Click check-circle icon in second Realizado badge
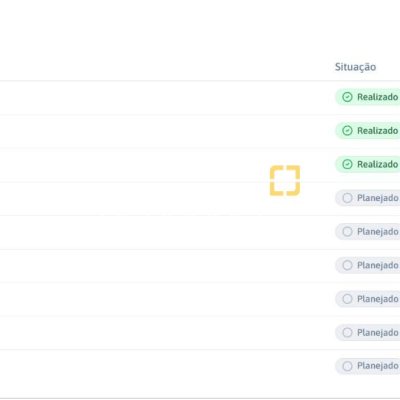This screenshot has height=400, width=400. (347, 131)
